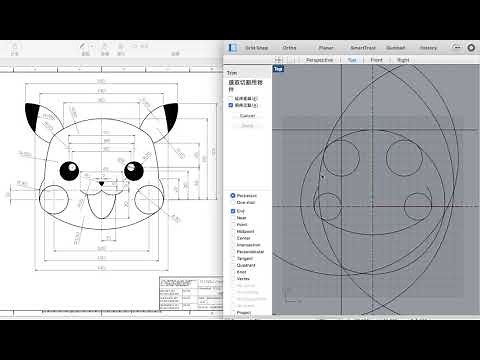
Task: Select the Persistent osnap radio button
Action: click(x=233, y=196)
